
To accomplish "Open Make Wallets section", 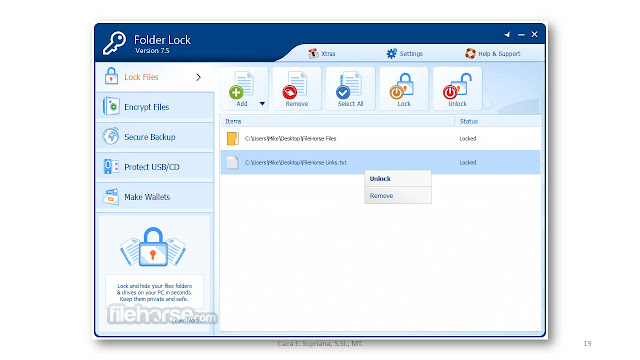I will 154,197.
